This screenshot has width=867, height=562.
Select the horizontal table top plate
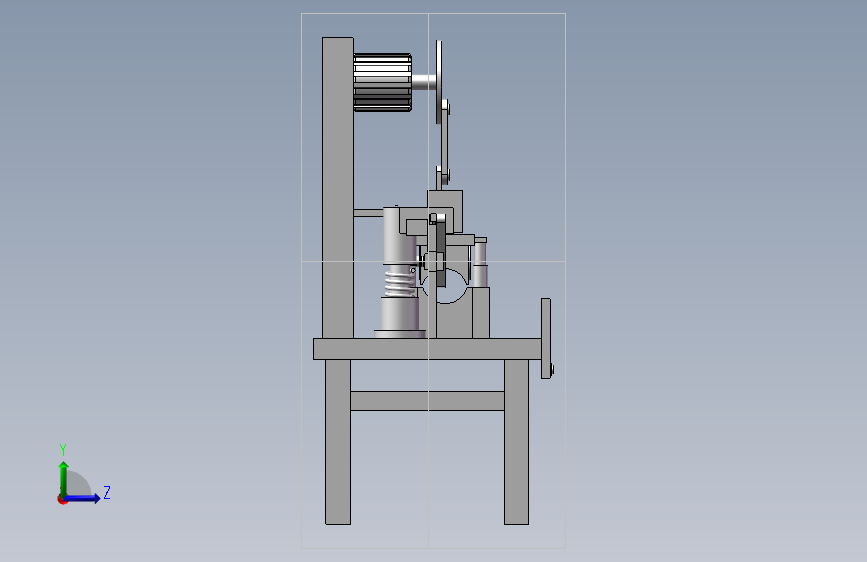(x=427, y=349)
